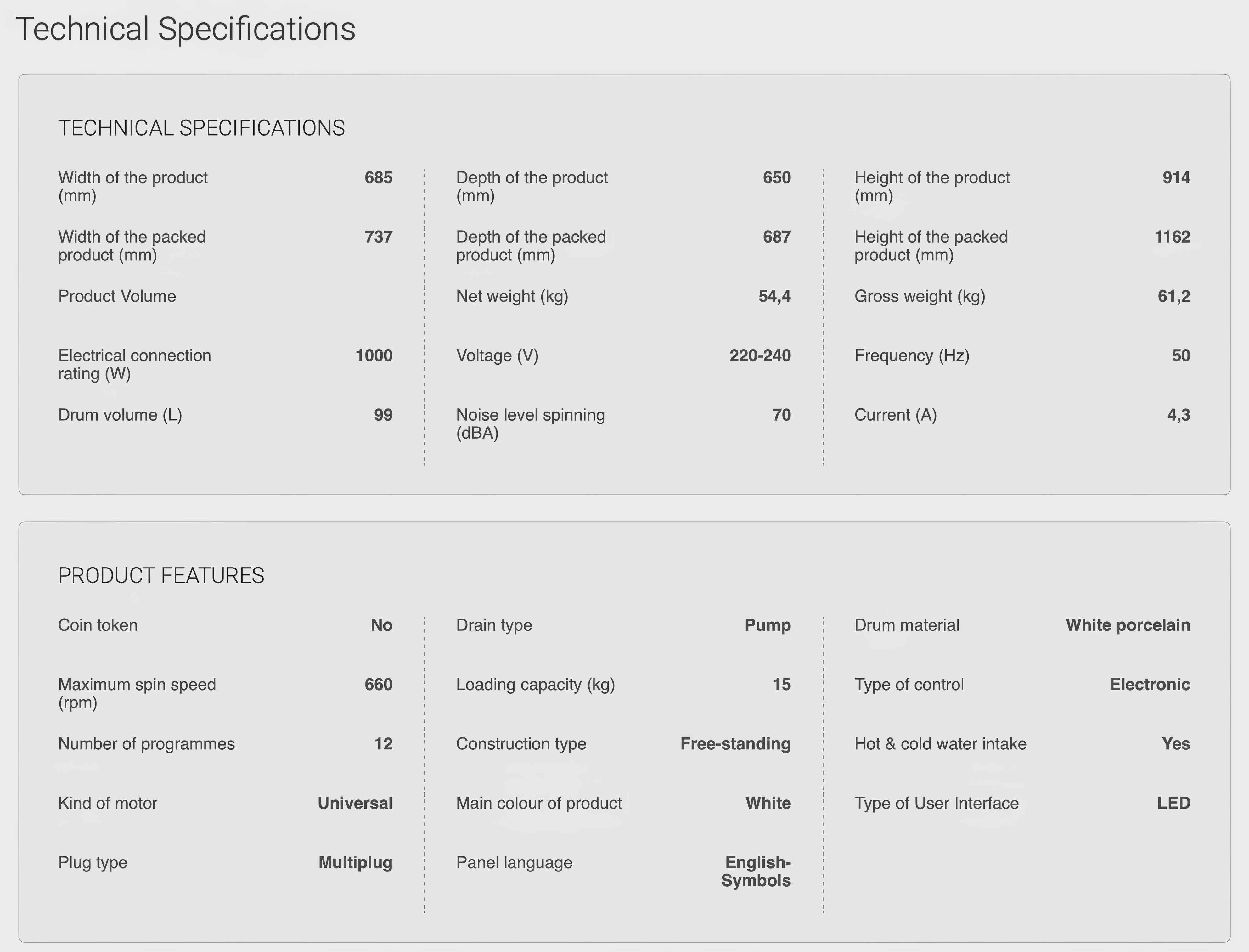Click the Drum volume (L) label
Screen dimensions: 1249x952
point(120,415)
